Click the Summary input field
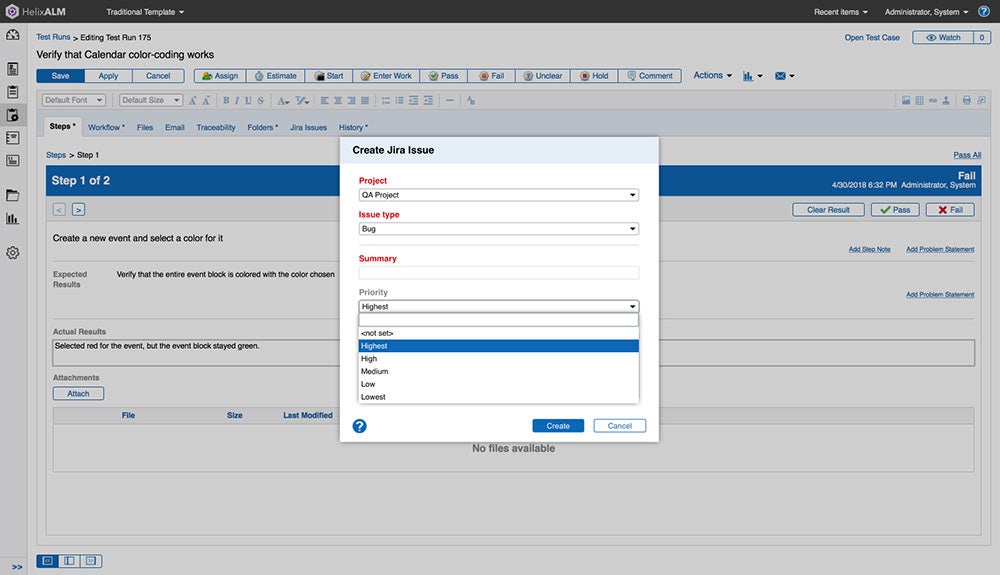The height and width of the screenshot is (575, 1000). (499, 273)
